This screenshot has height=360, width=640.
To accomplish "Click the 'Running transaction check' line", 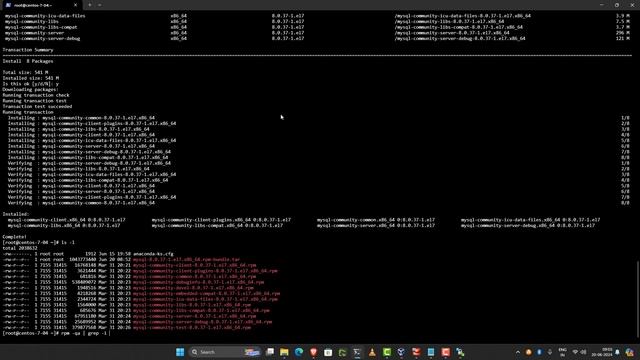I will click(36, 95).
